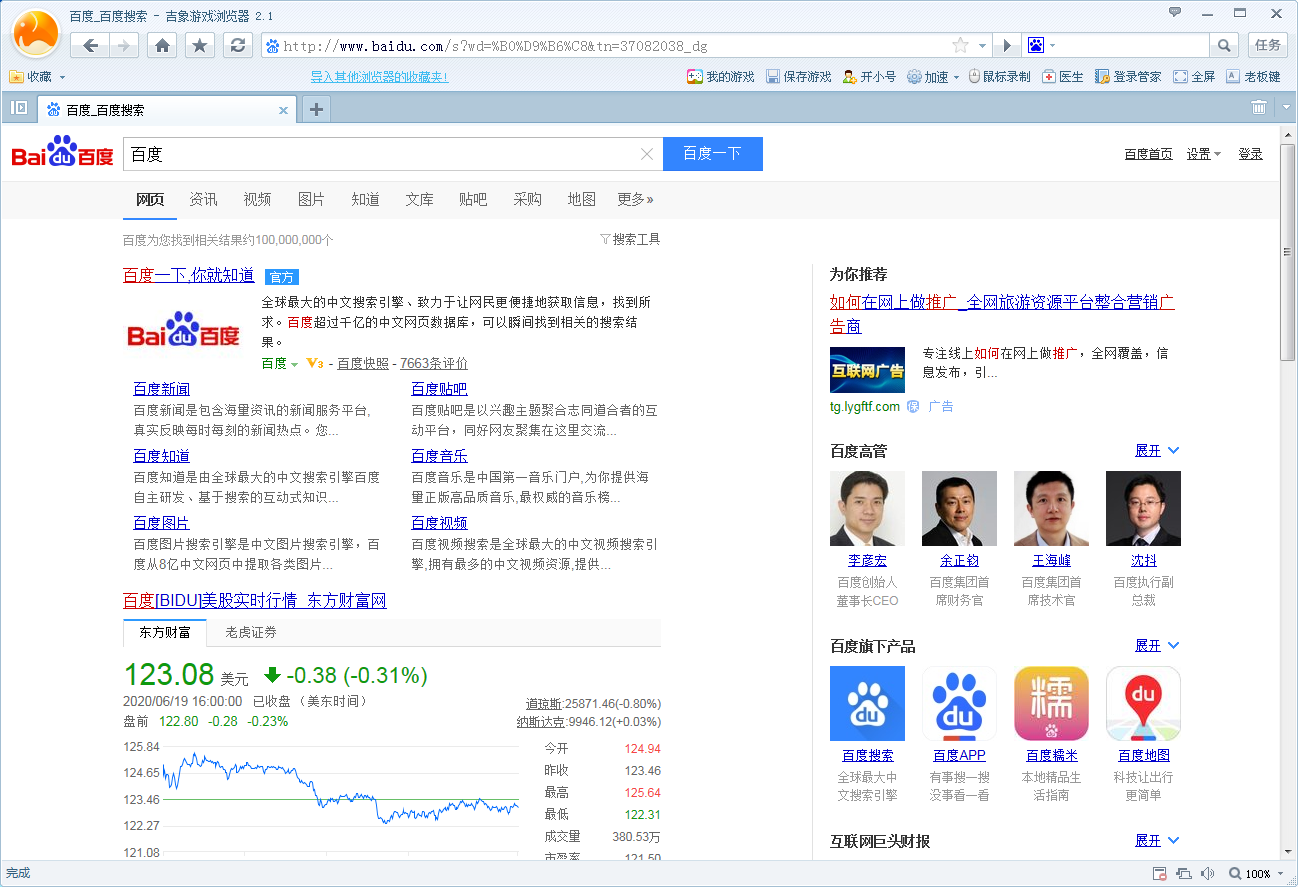Viewport: 1298px width, 887px height.
Task: Click the 百度一下 search button
Action: click(x=713, y=154)
